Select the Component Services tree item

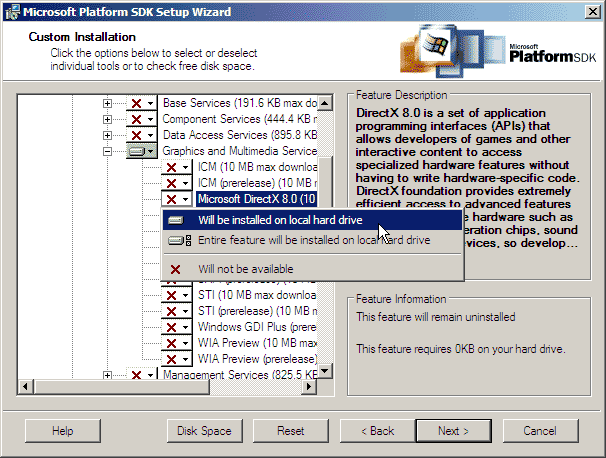pos(240,119)
